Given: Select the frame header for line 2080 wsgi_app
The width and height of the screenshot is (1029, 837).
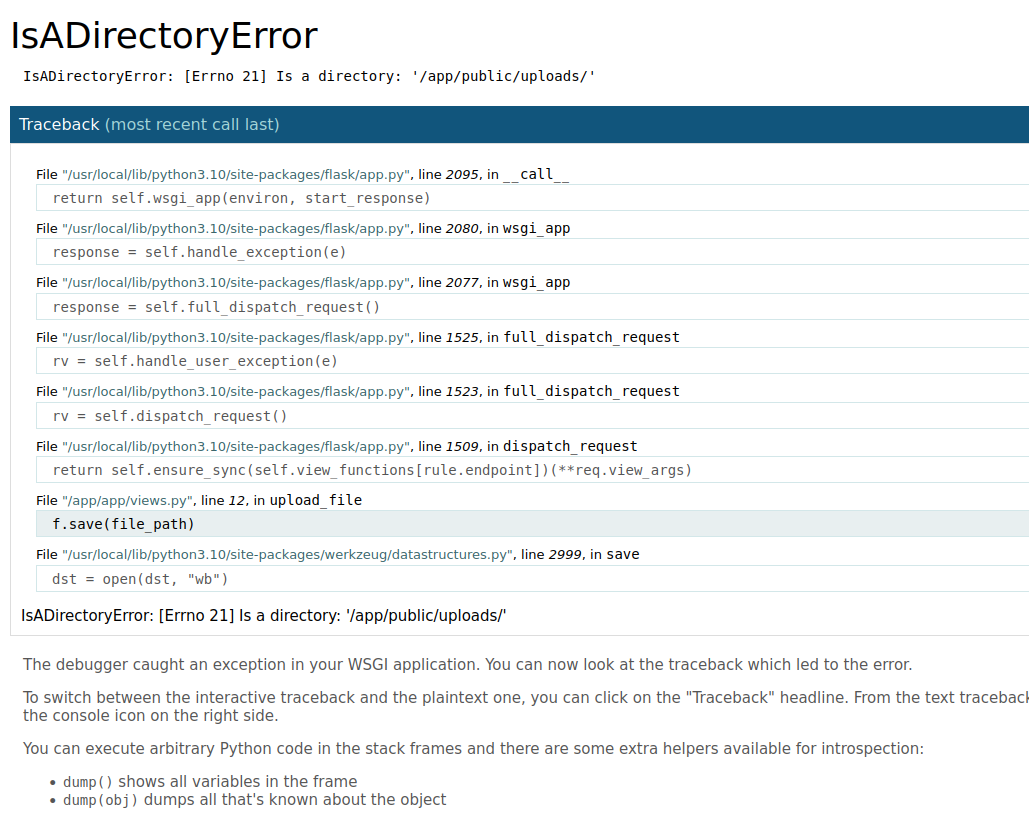Looking at the screenshot, I should point(302,228).
